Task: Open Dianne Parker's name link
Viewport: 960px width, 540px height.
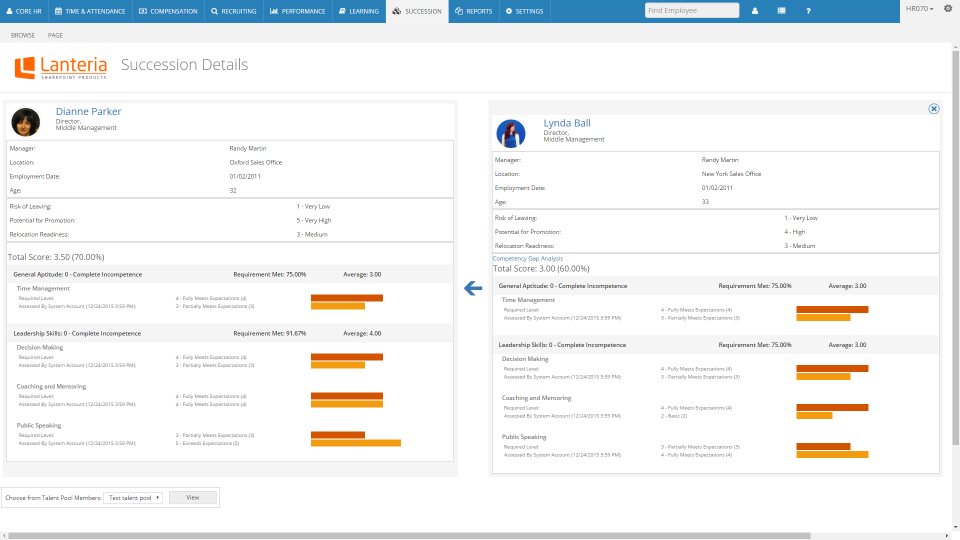Action: point(88,112)
